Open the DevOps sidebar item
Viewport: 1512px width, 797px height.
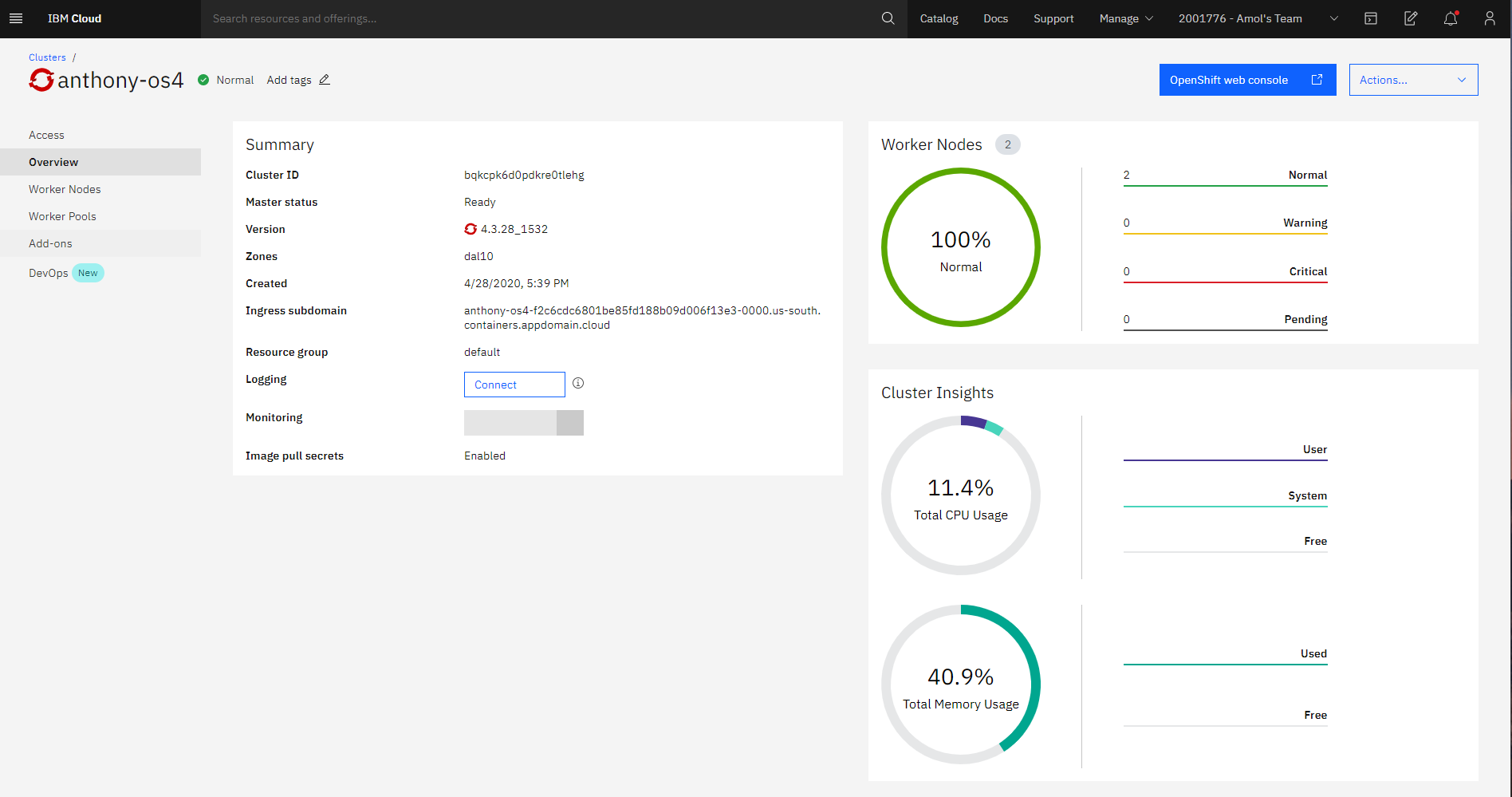[x=100, y=273]
